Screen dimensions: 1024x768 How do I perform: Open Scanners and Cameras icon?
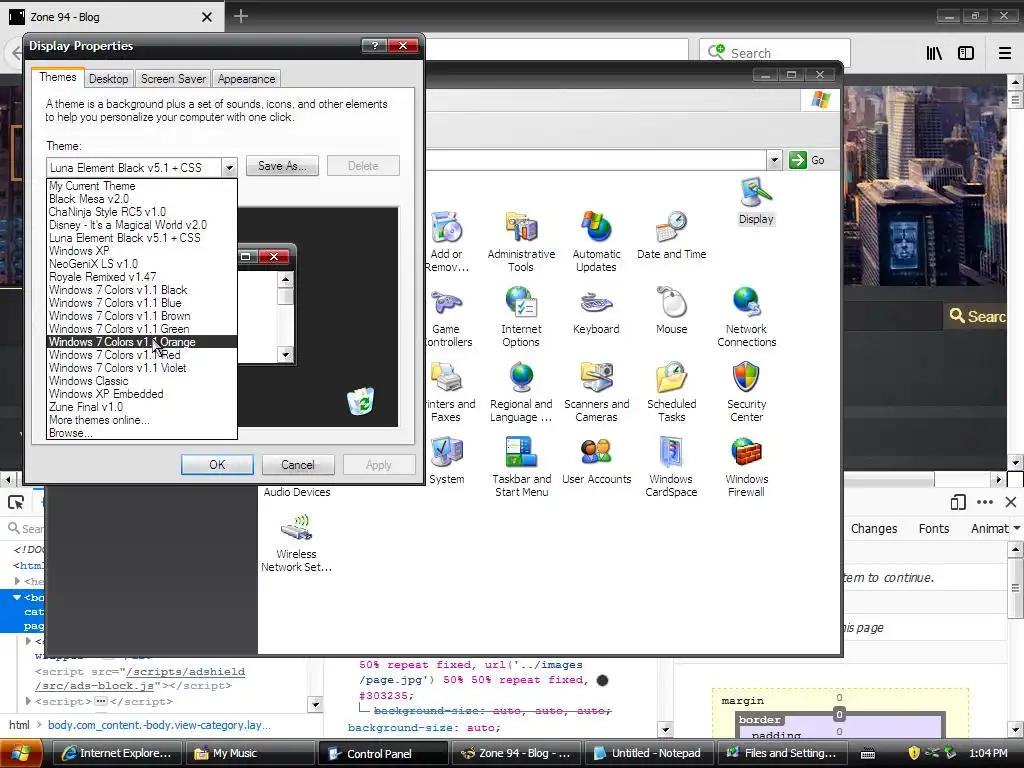click(x=596, y=392)
